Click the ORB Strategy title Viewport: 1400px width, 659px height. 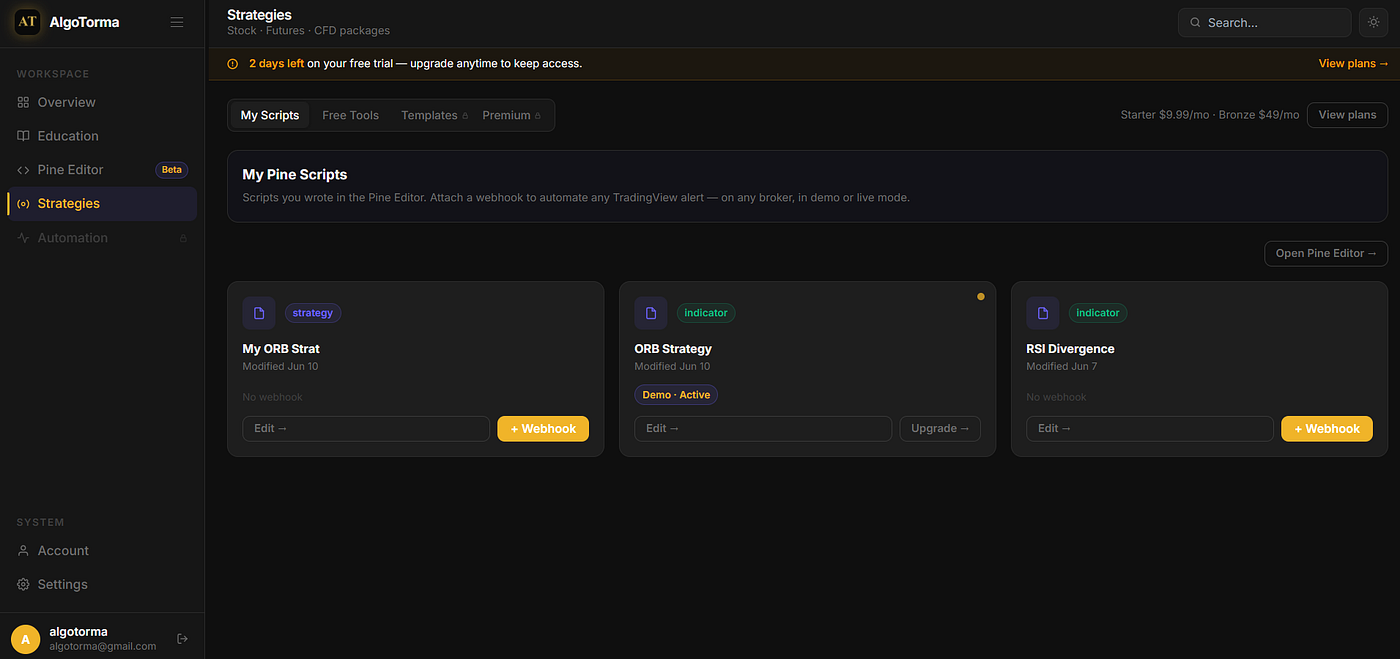point(673,349)
